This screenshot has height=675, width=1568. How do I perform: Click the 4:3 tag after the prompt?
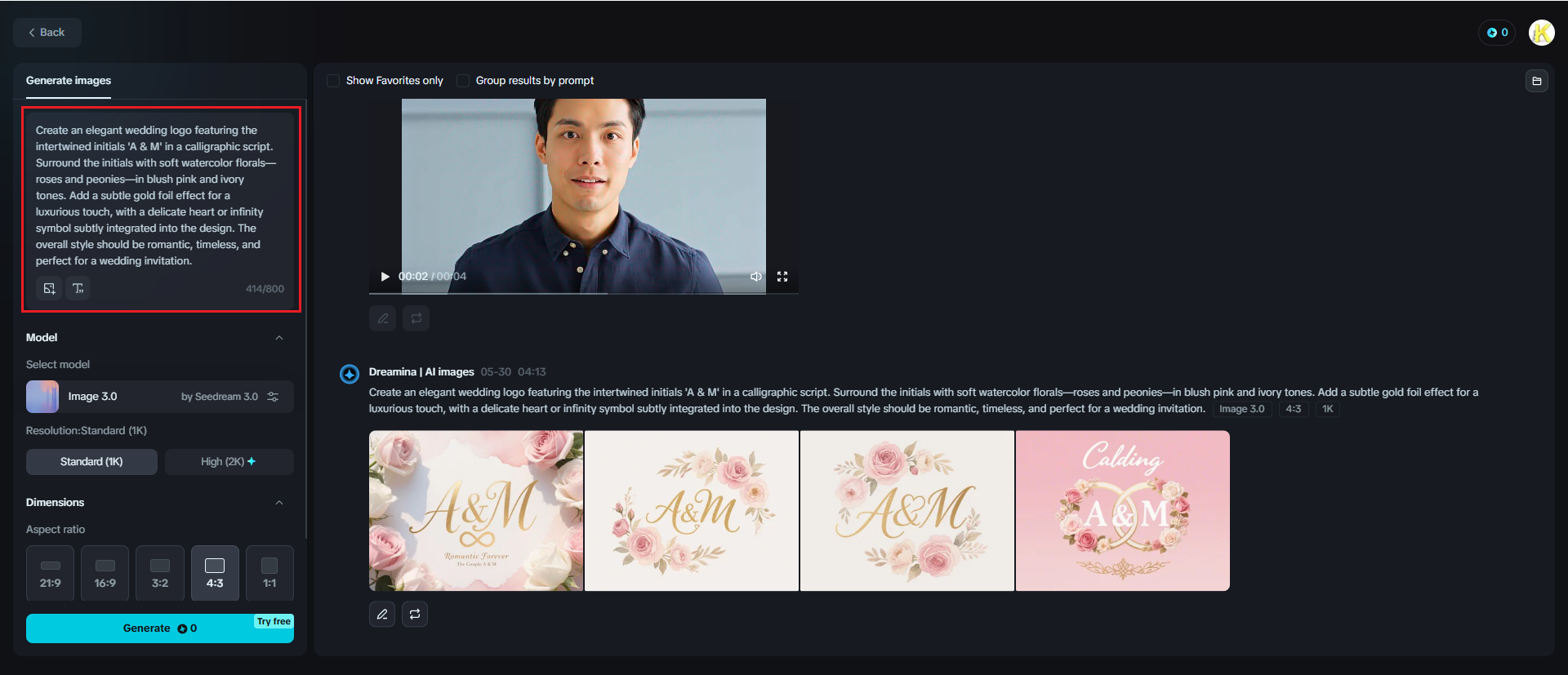point(1294,409)
